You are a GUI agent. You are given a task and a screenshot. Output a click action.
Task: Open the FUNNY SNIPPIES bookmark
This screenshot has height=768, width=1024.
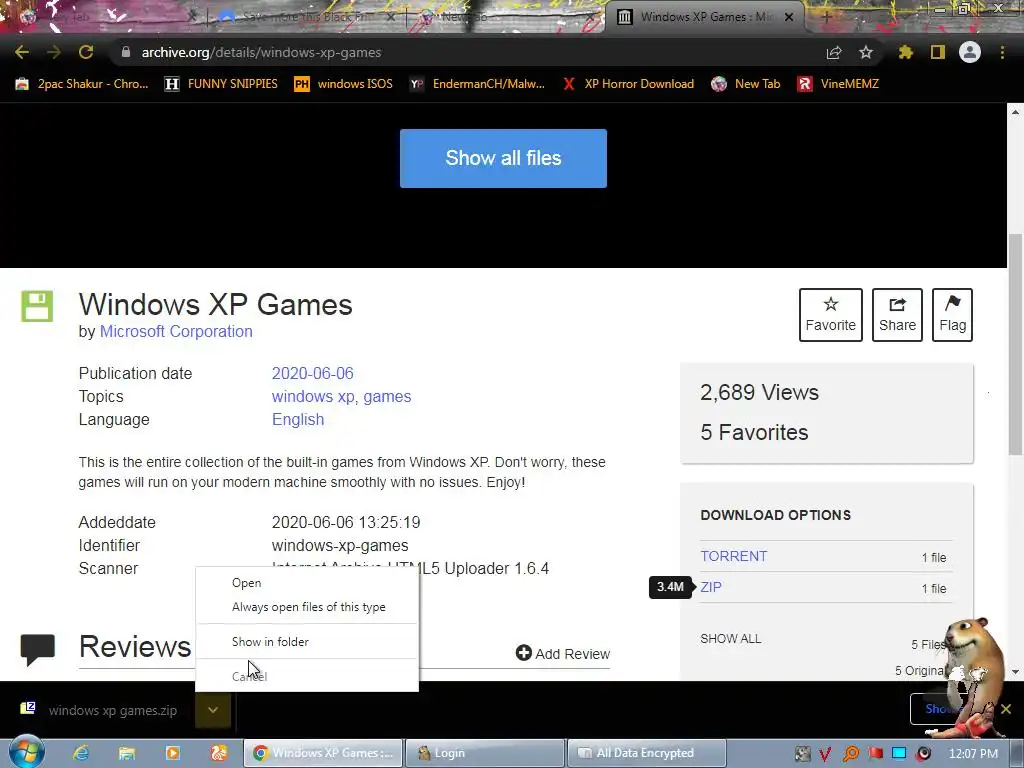(x=221, y=84)
